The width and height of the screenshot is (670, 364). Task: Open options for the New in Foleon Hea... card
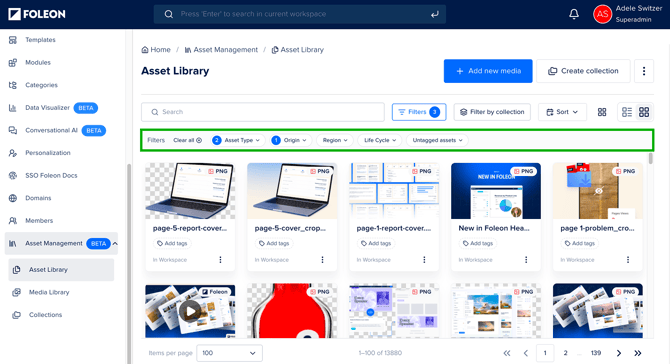point(526,260)
